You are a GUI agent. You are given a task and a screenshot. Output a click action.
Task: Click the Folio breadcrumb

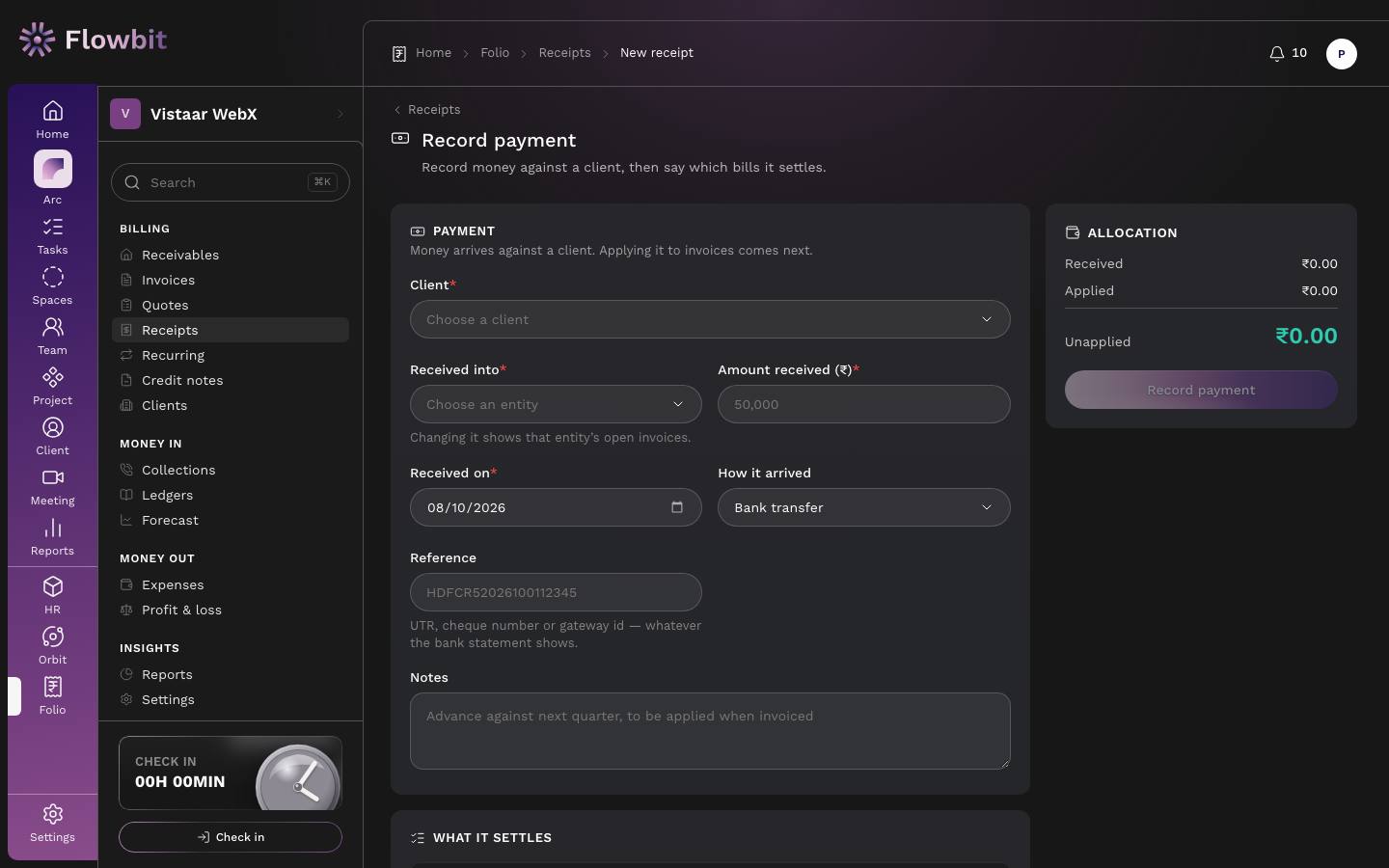(495, 53)
